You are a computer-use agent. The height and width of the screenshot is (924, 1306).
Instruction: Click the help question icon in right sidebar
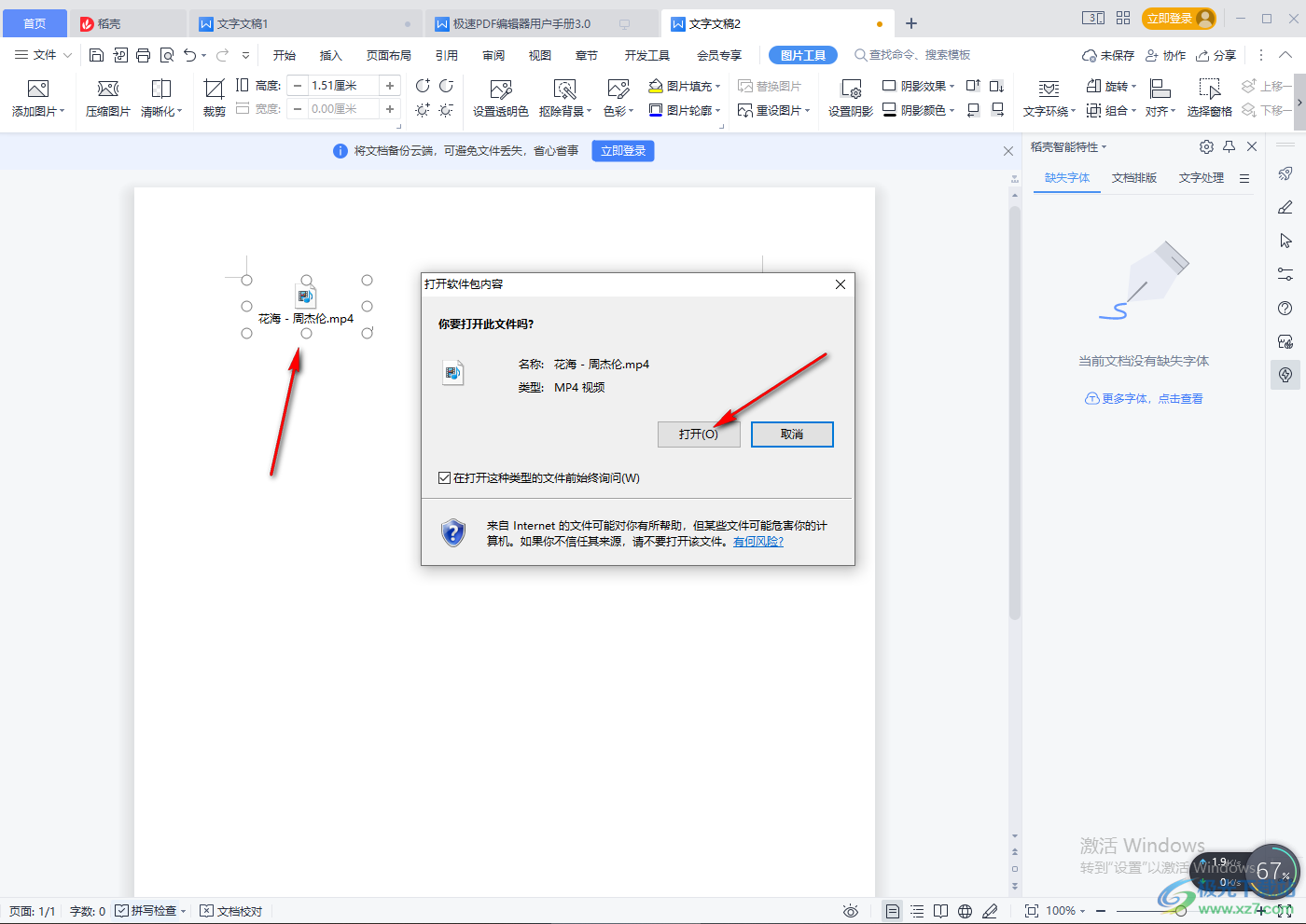1285,308
